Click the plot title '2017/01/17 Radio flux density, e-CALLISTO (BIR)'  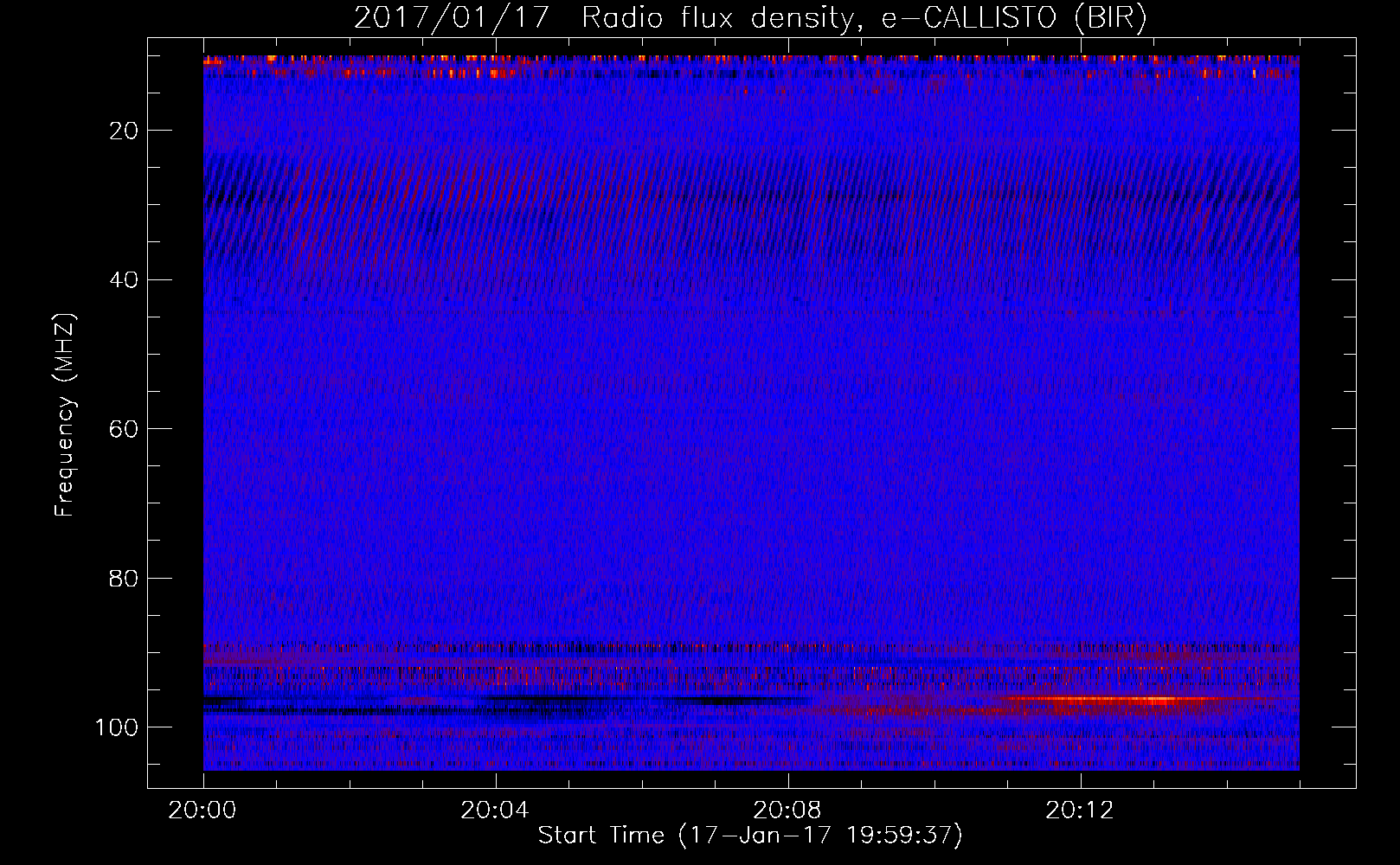coord(750,18)
